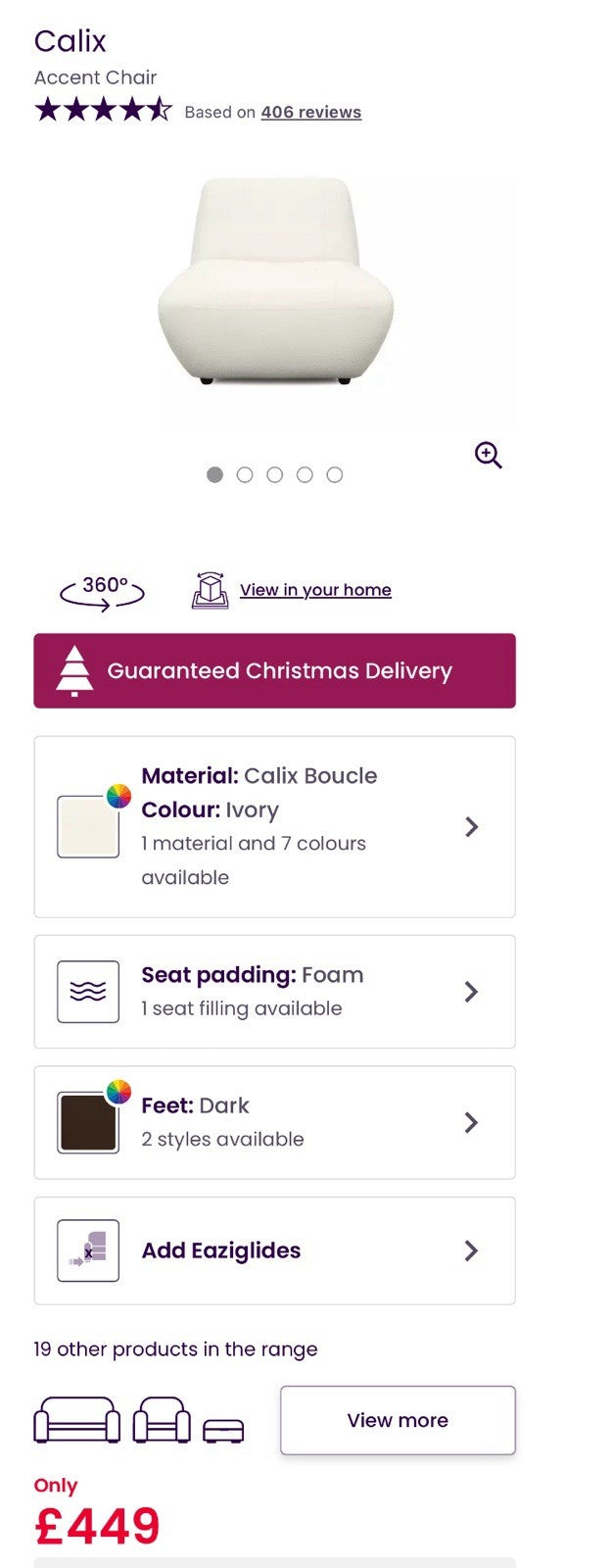Select the fifth image carousel dot

335,474
